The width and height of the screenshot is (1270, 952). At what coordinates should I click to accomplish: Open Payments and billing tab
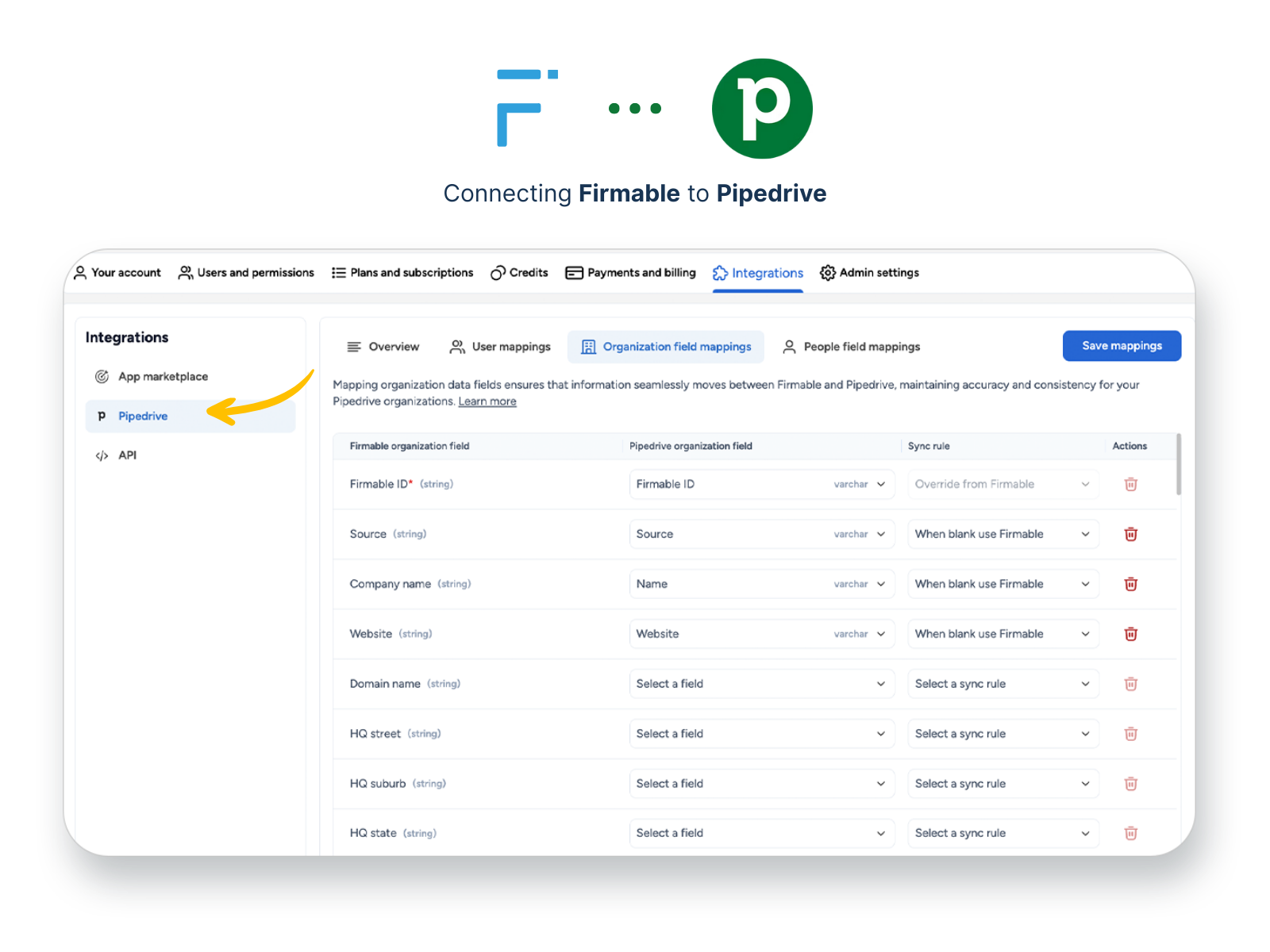630,272
